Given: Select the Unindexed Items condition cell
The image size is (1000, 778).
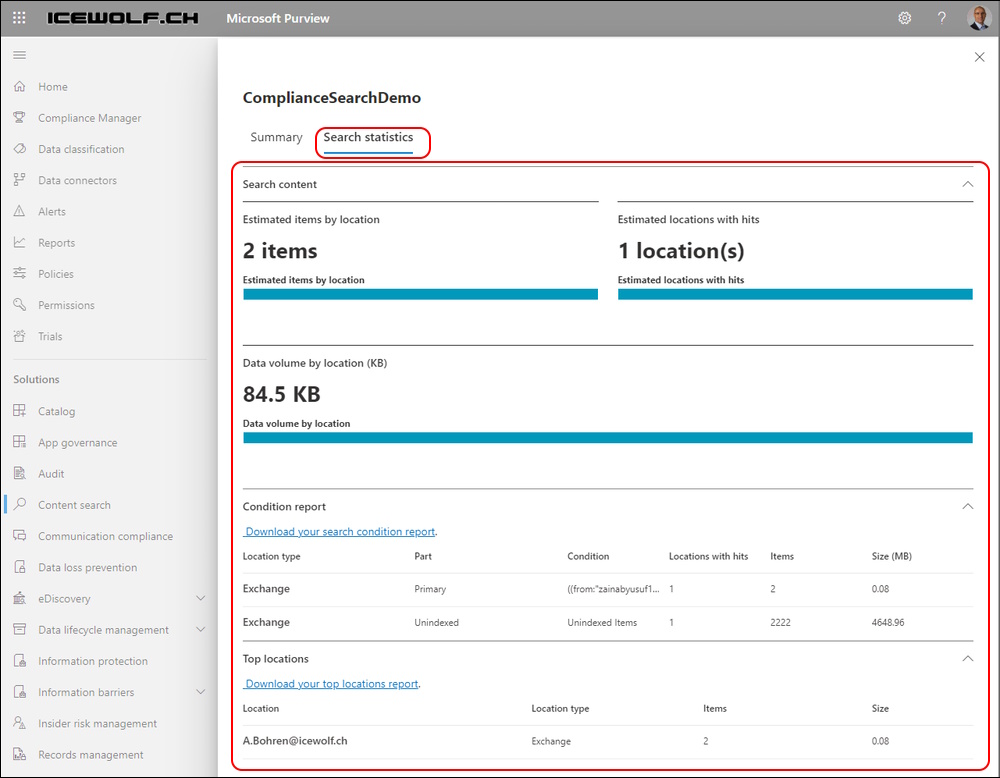Looking at the screenshot, I should pyautogui.click(x=602, y=623).
